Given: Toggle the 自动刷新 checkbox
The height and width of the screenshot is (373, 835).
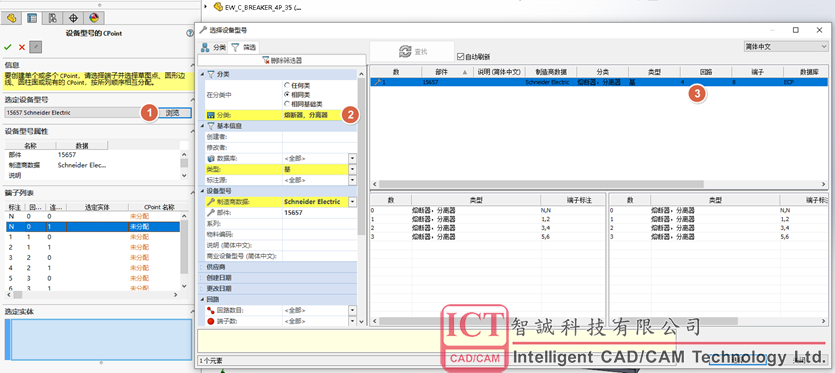Looking at the screenshot, I should (461, 56).
